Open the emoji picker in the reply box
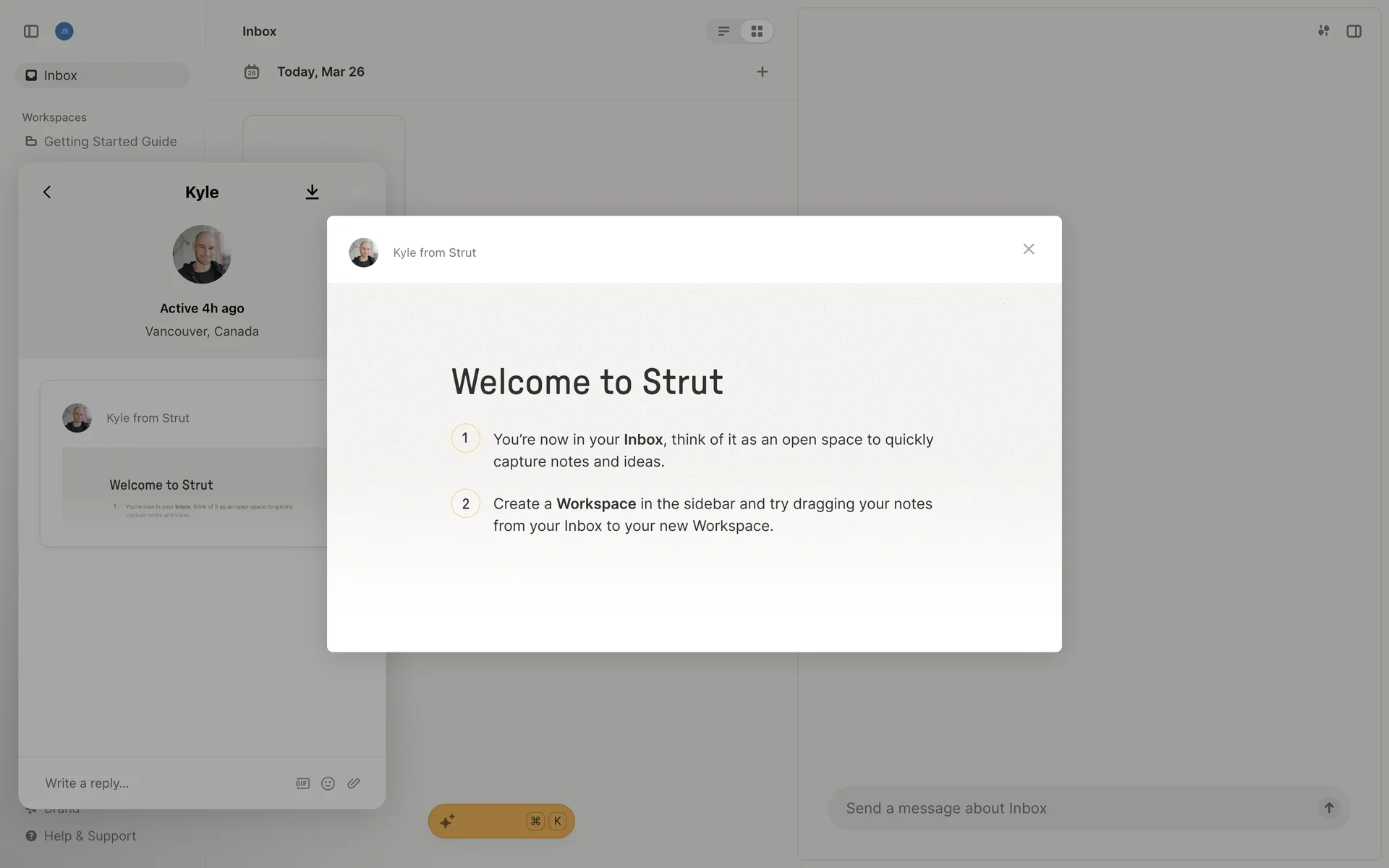The image size is (1389, 868). pos(328,783)
